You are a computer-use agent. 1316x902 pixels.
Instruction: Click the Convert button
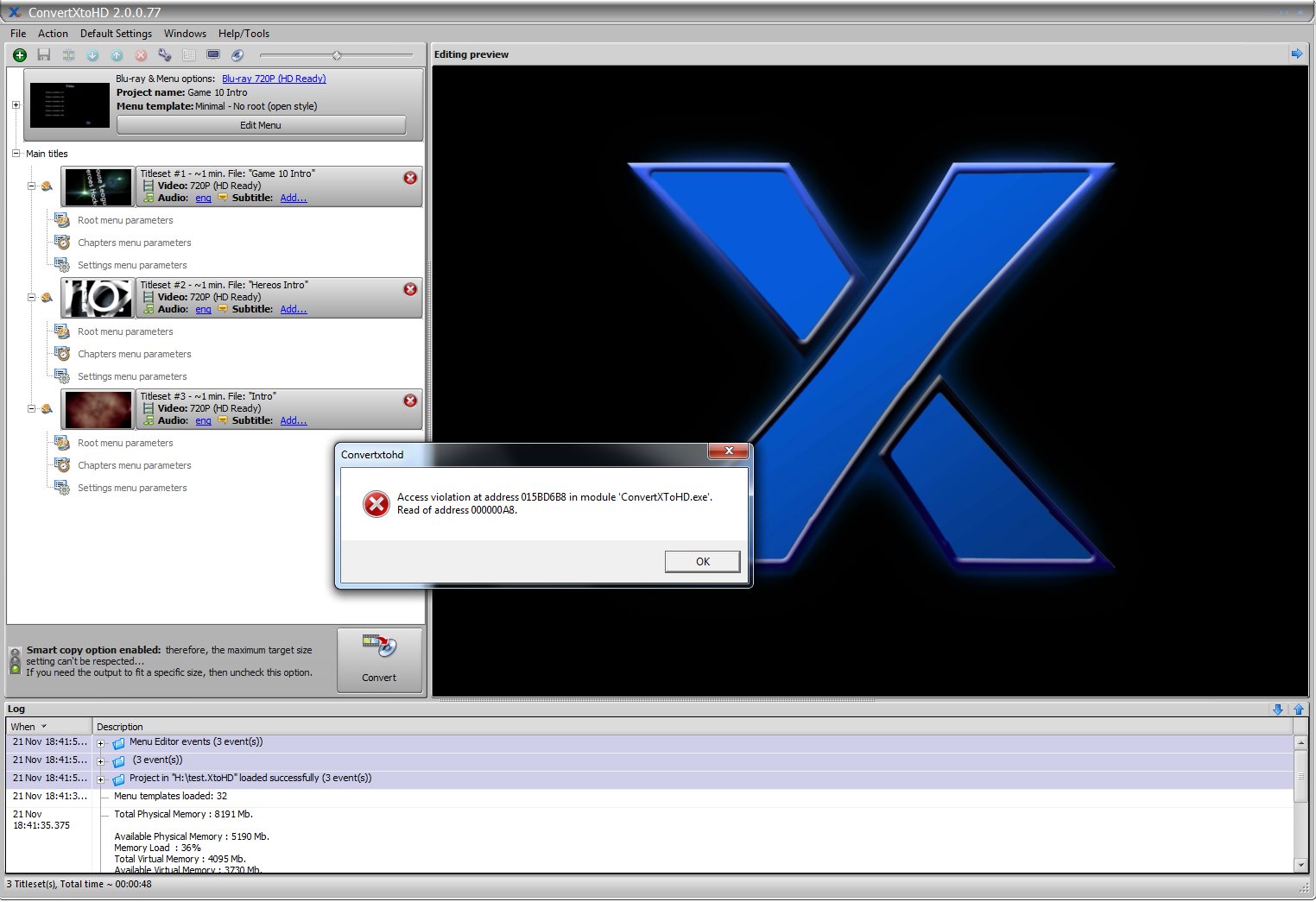[379, 660]
